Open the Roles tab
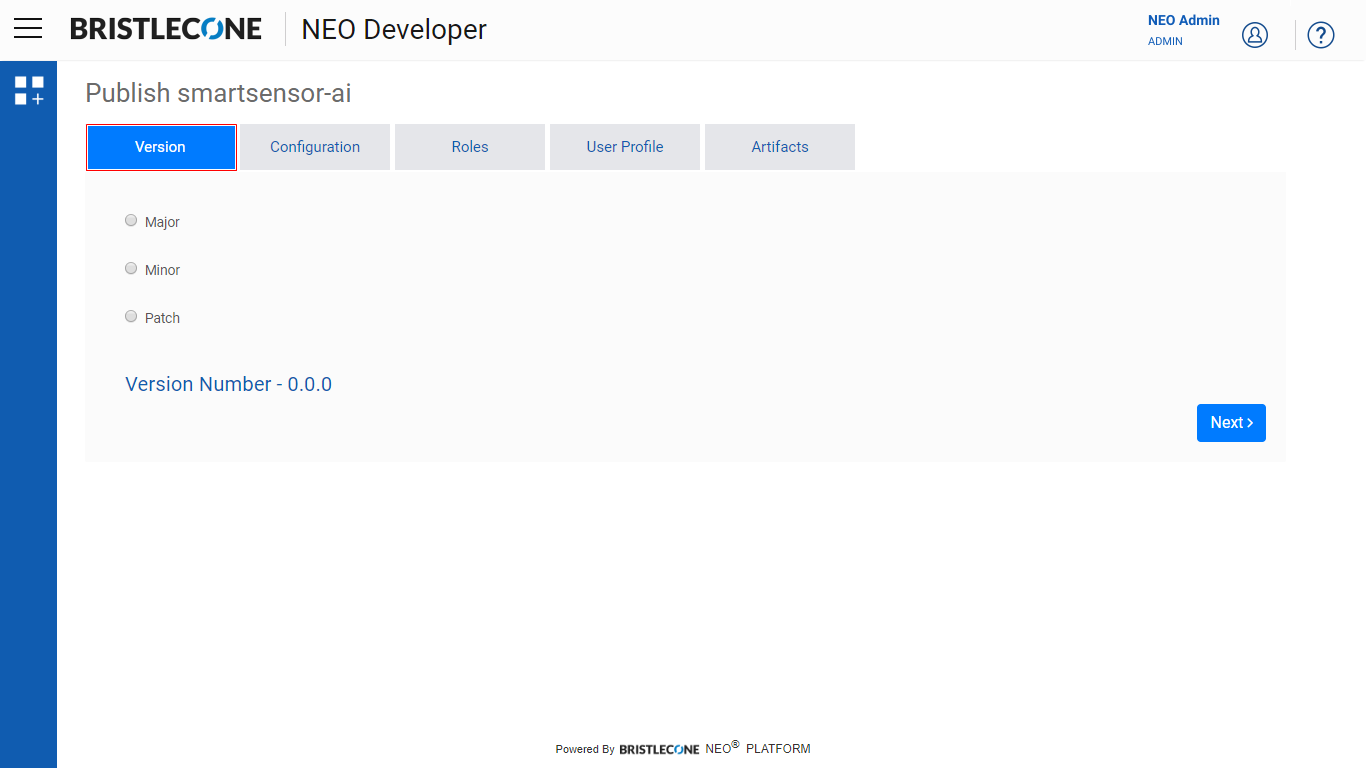 tap(470, 147)
